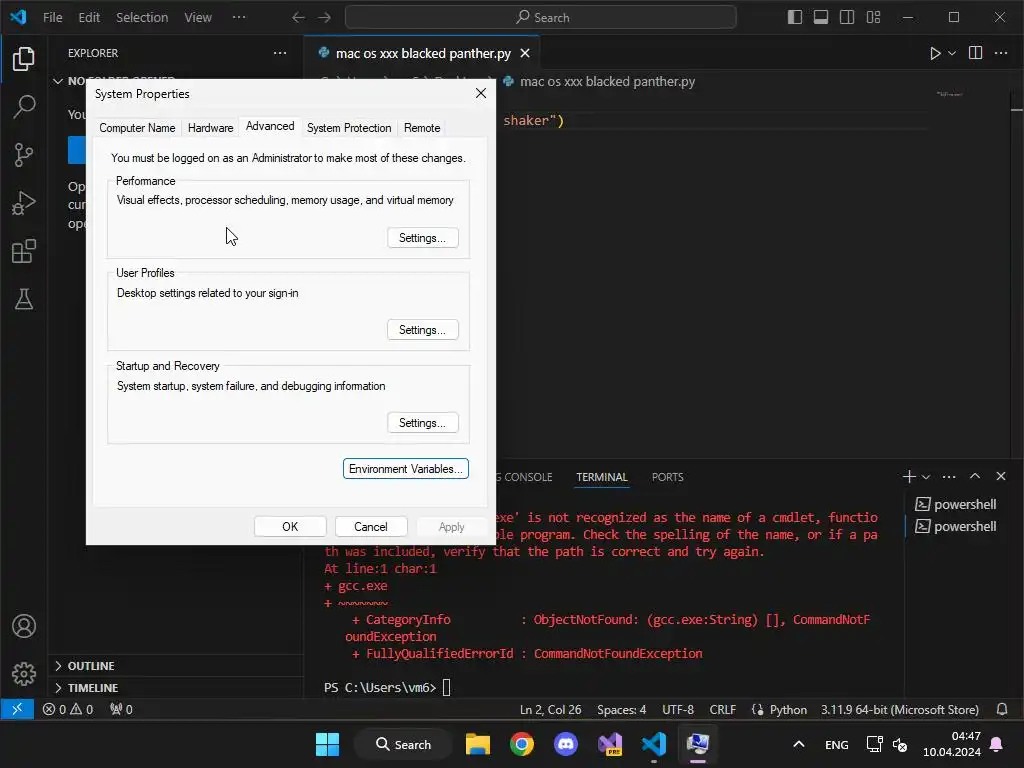Screen dimensions: 1024x768
Task: Open the Explorer view in the activity bar
Action: tap(24, 59)
